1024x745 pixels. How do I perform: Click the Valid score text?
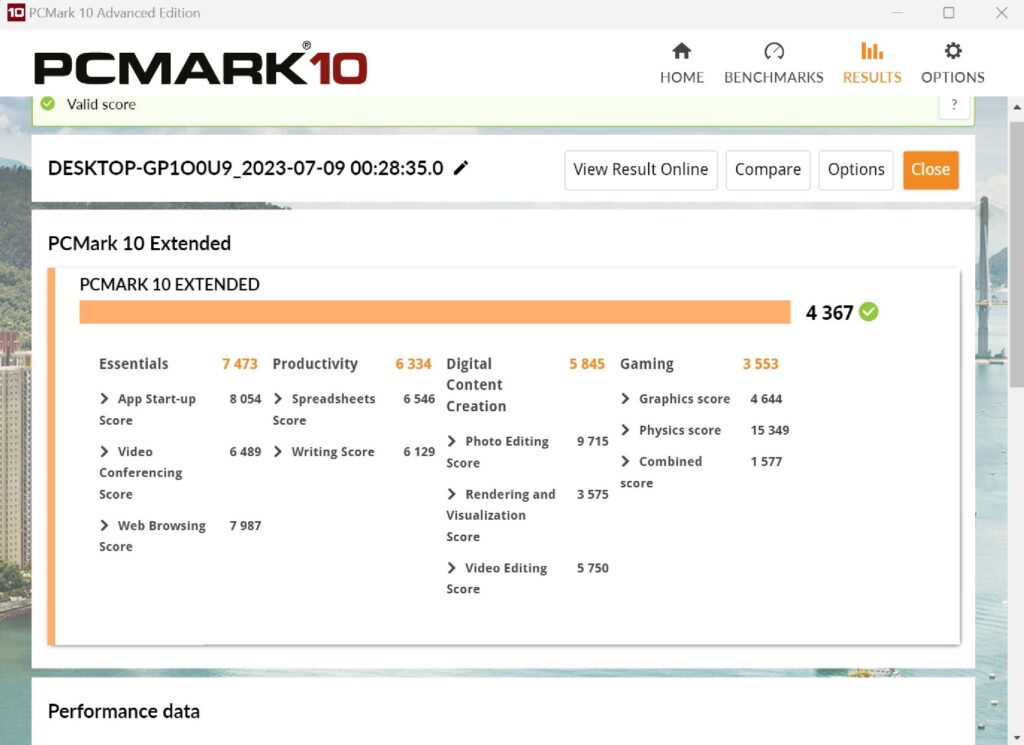101,104
